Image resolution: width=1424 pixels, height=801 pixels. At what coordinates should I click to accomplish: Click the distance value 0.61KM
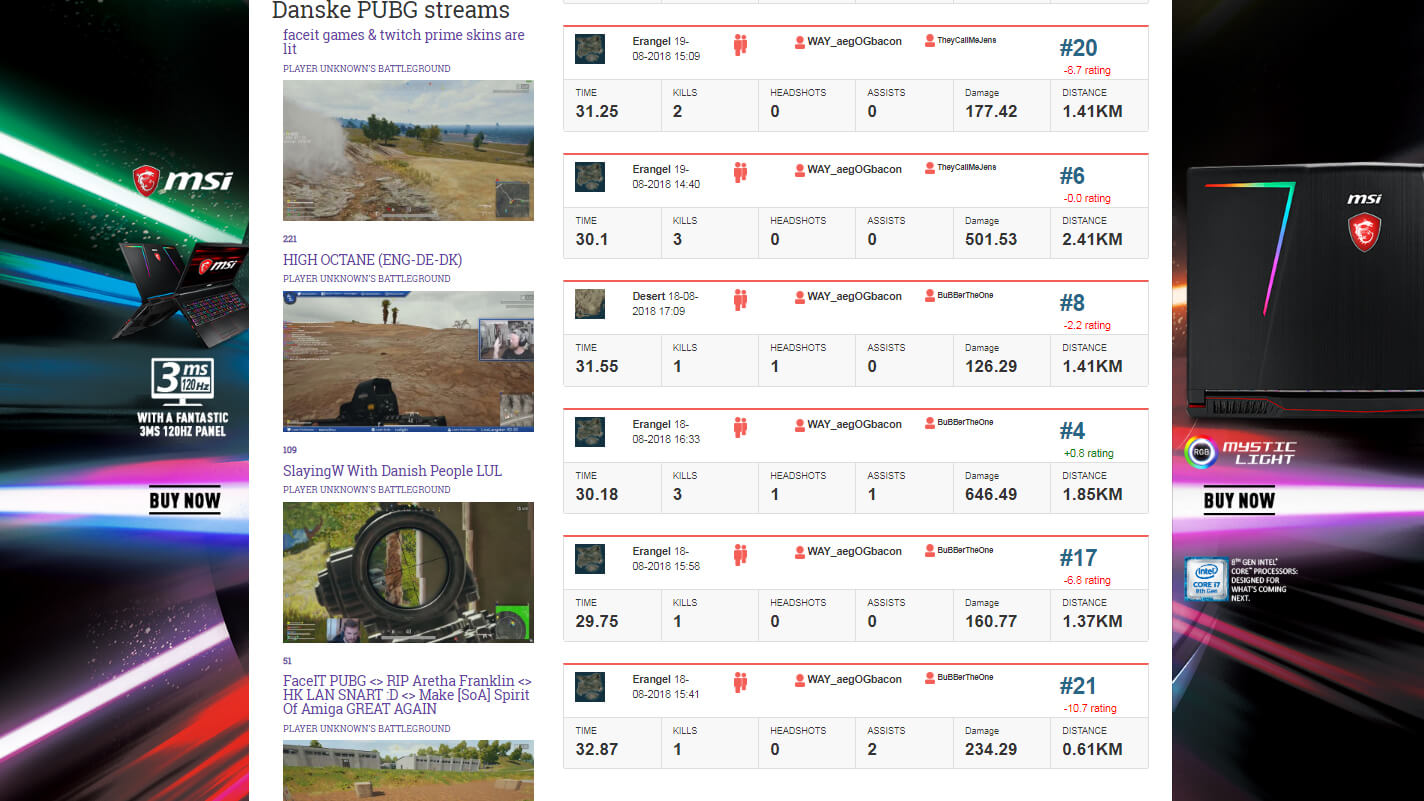tap(1092, 749)
